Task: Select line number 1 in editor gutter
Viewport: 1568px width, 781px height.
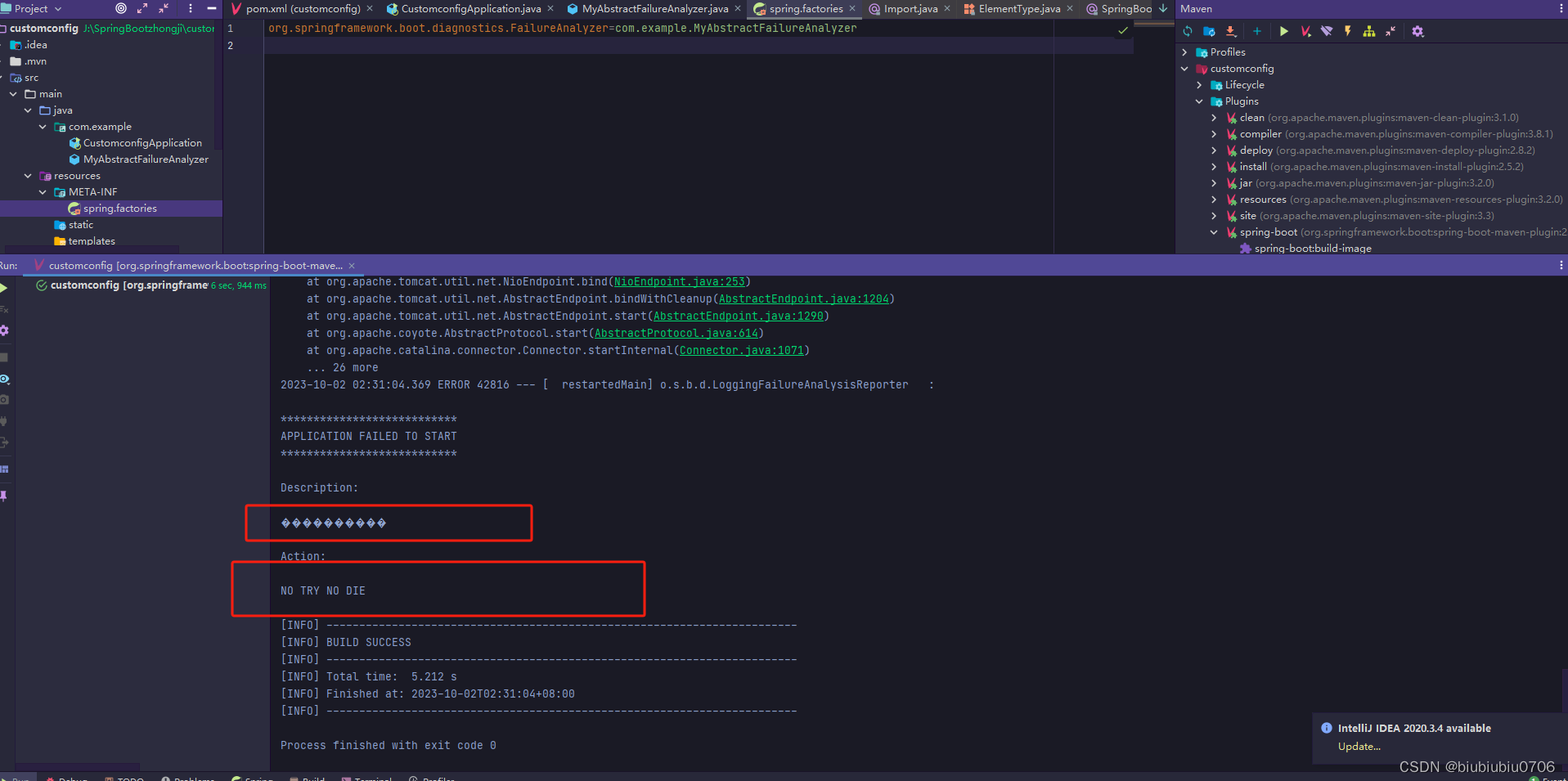Action: click(x=230, y=27)
